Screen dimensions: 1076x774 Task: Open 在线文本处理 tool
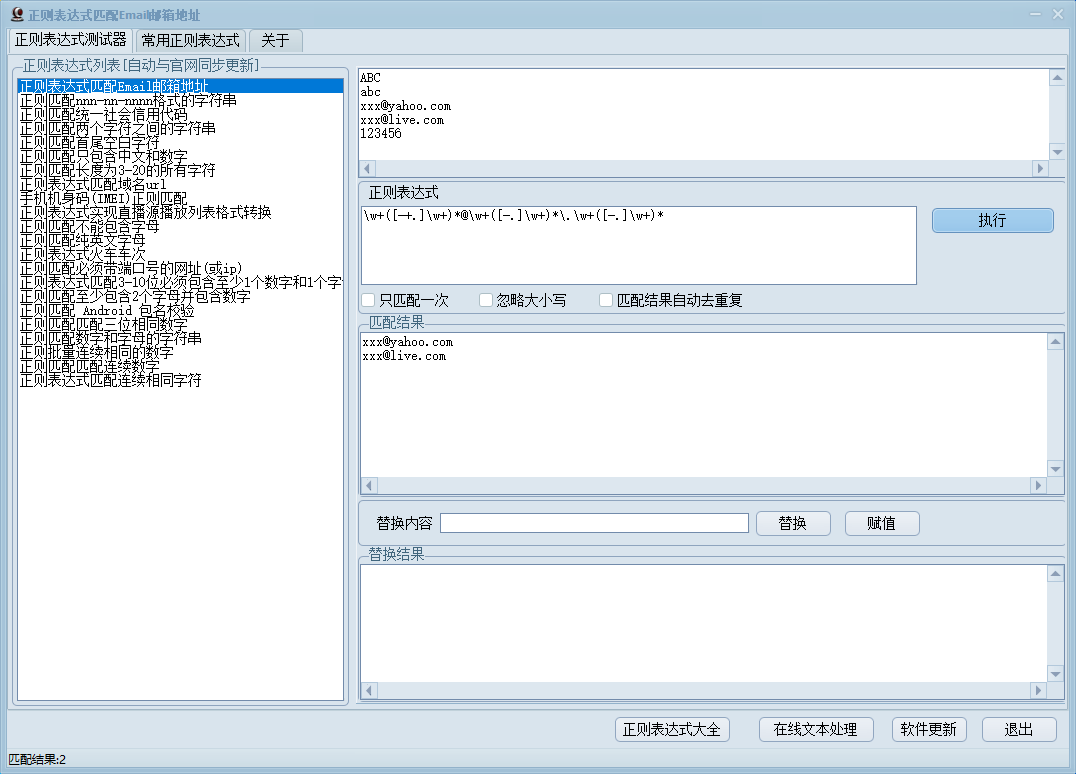pos(815,730)
